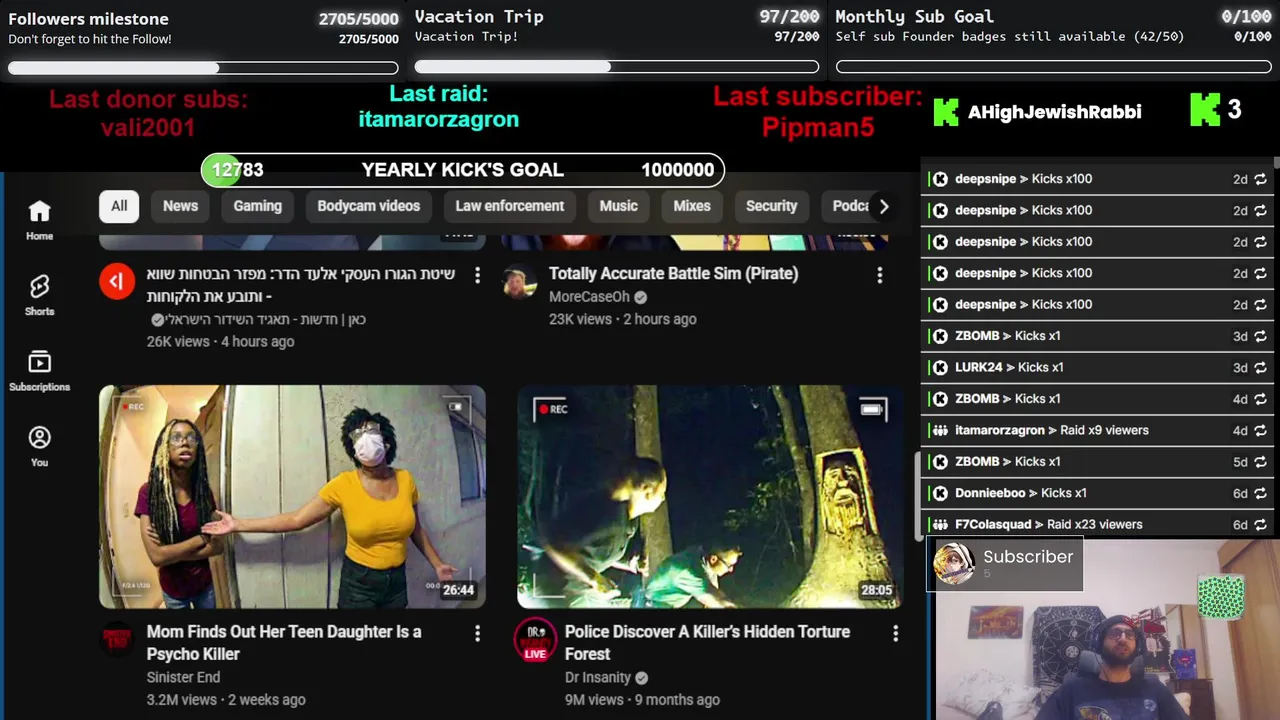1280x720 pixels.
Task: Click the Yearly Kick's Goal bar
Action: click(463, 170)
